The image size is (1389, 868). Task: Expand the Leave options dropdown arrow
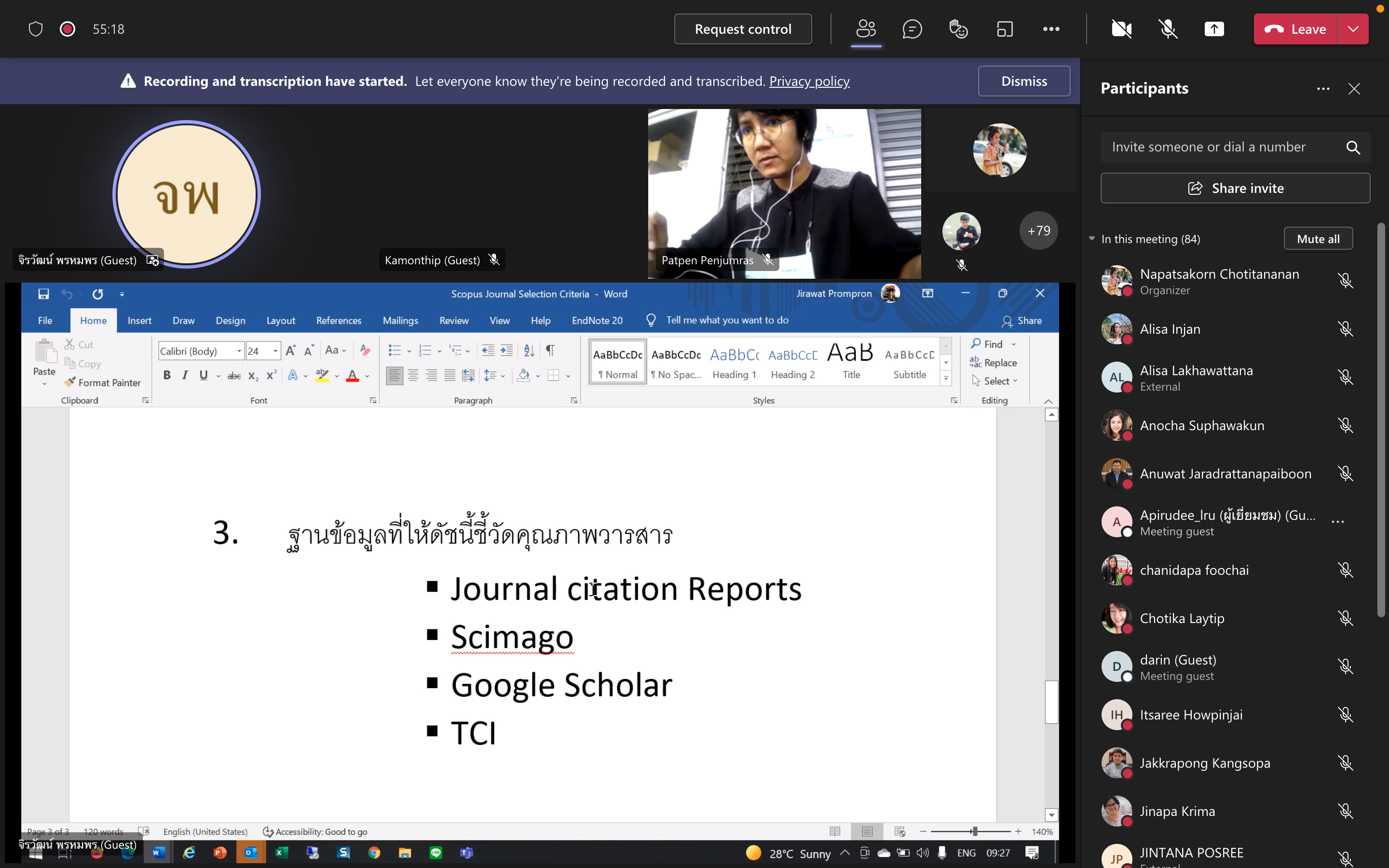point(1353,29)
